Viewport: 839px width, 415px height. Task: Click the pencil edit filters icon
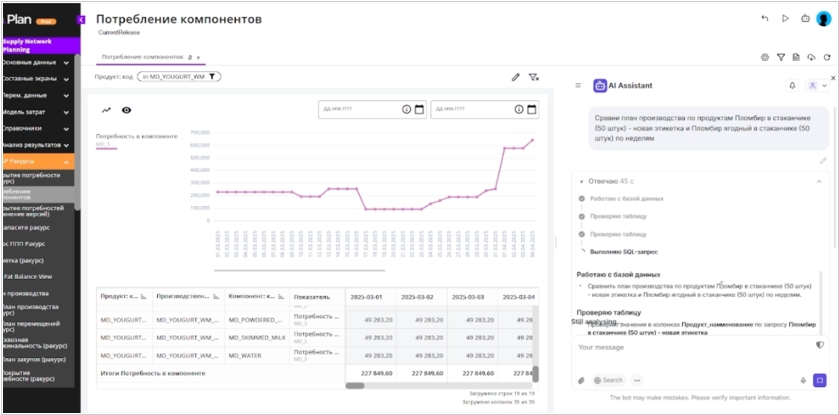click(515, 77)
